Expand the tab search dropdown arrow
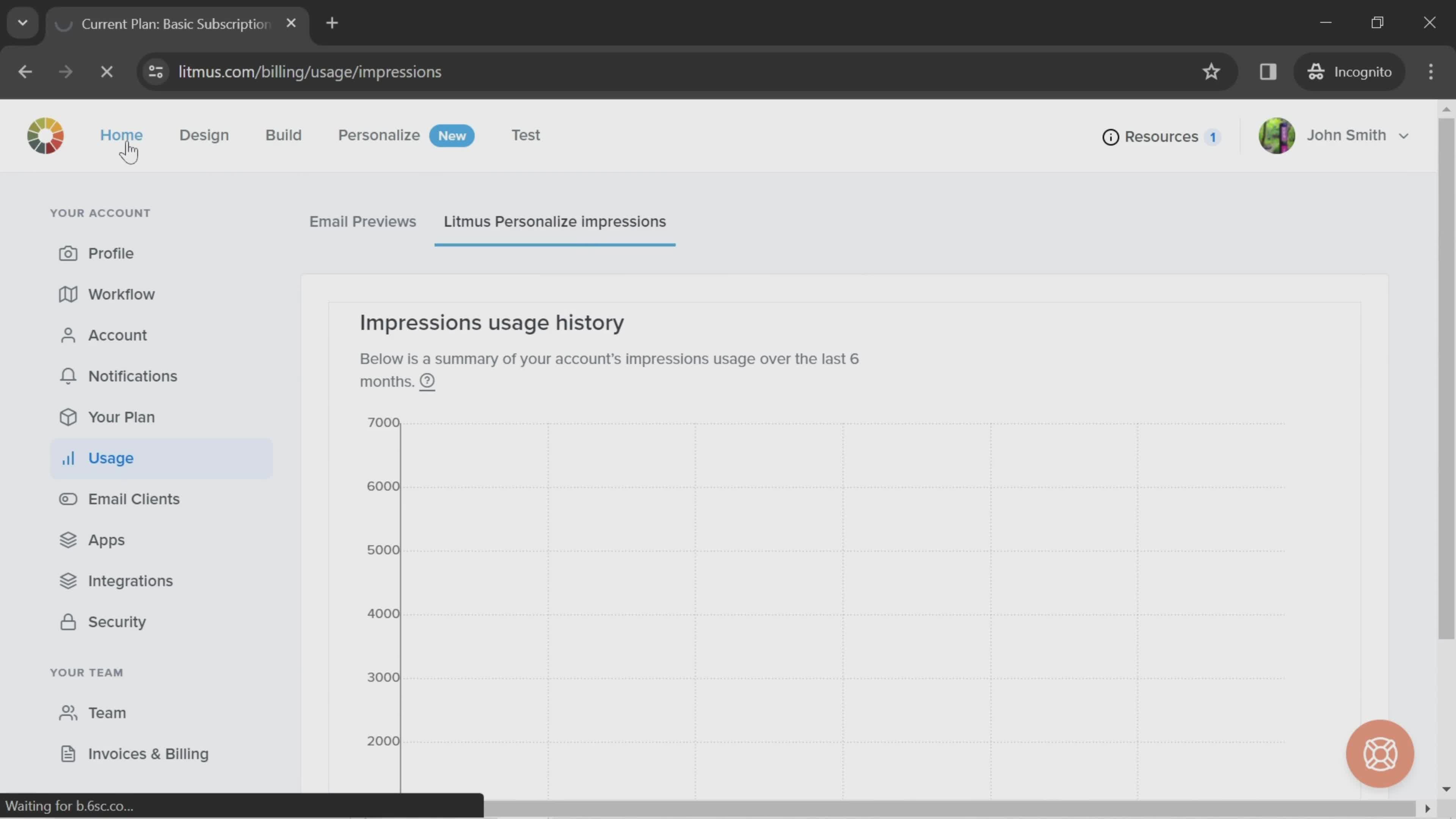The image size is (1456, 819). click(23, 23)
